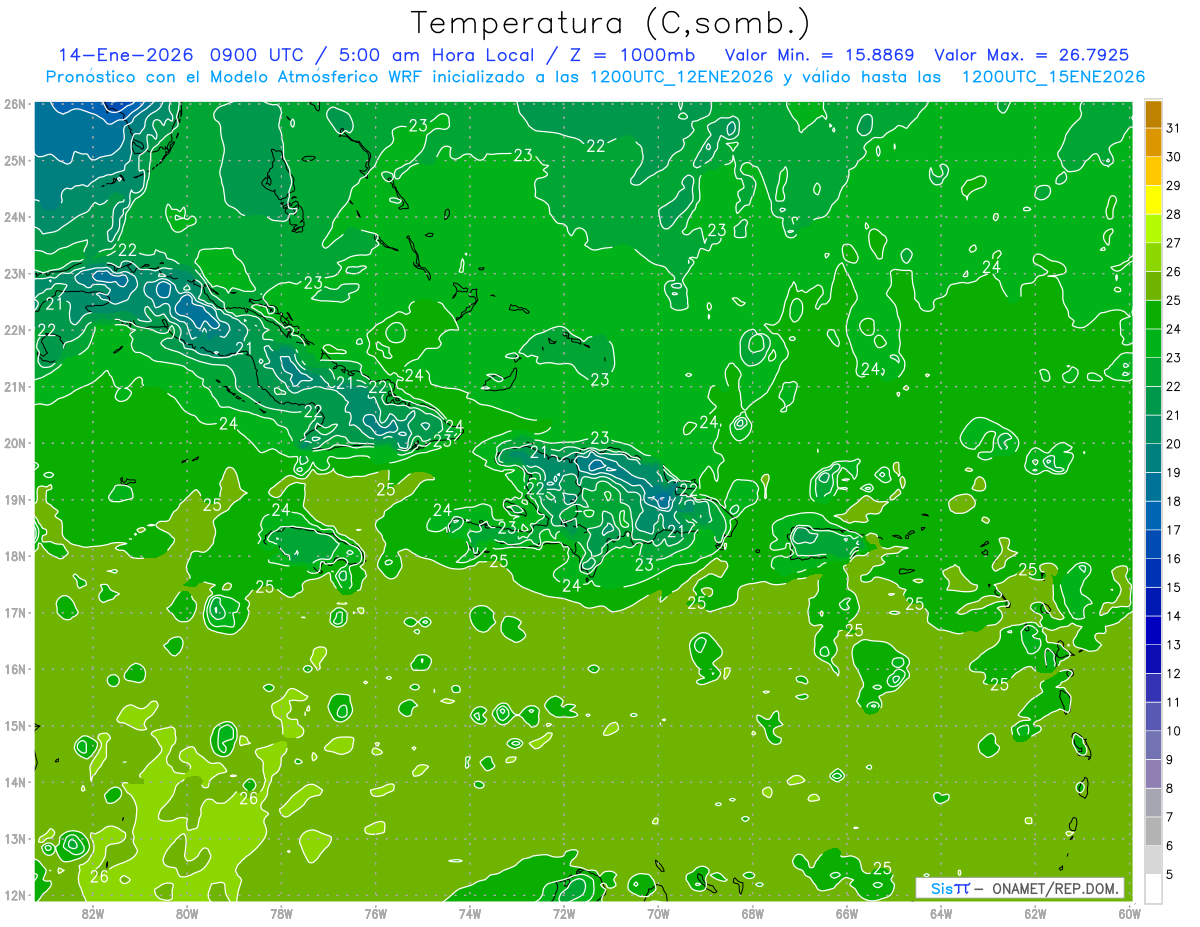Click the '18N' latitude axis label
Viewport: 1200px width, 927px height.
(x=15, y=556)
